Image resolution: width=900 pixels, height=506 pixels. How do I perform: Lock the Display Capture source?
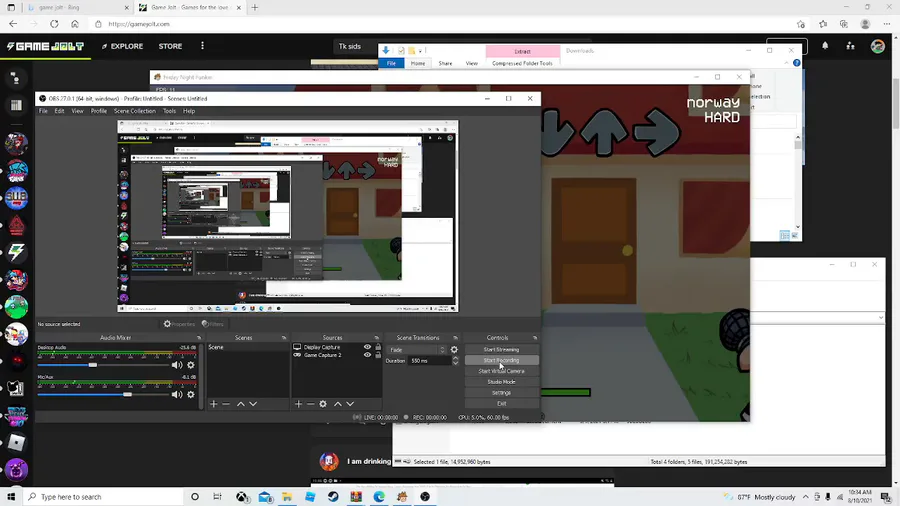coord(378,347)
